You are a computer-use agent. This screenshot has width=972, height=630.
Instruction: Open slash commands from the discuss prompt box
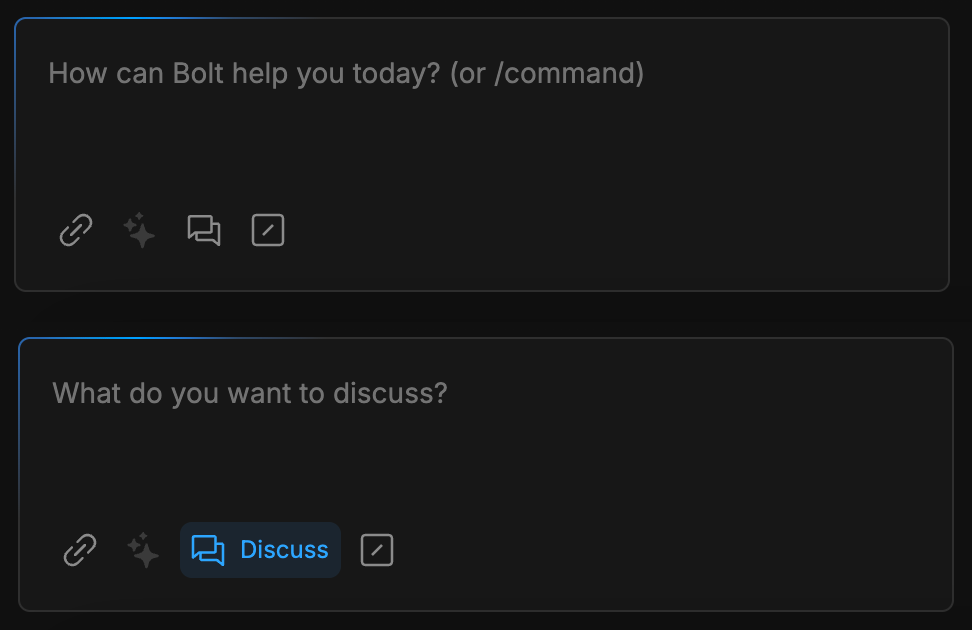(377, 550)
